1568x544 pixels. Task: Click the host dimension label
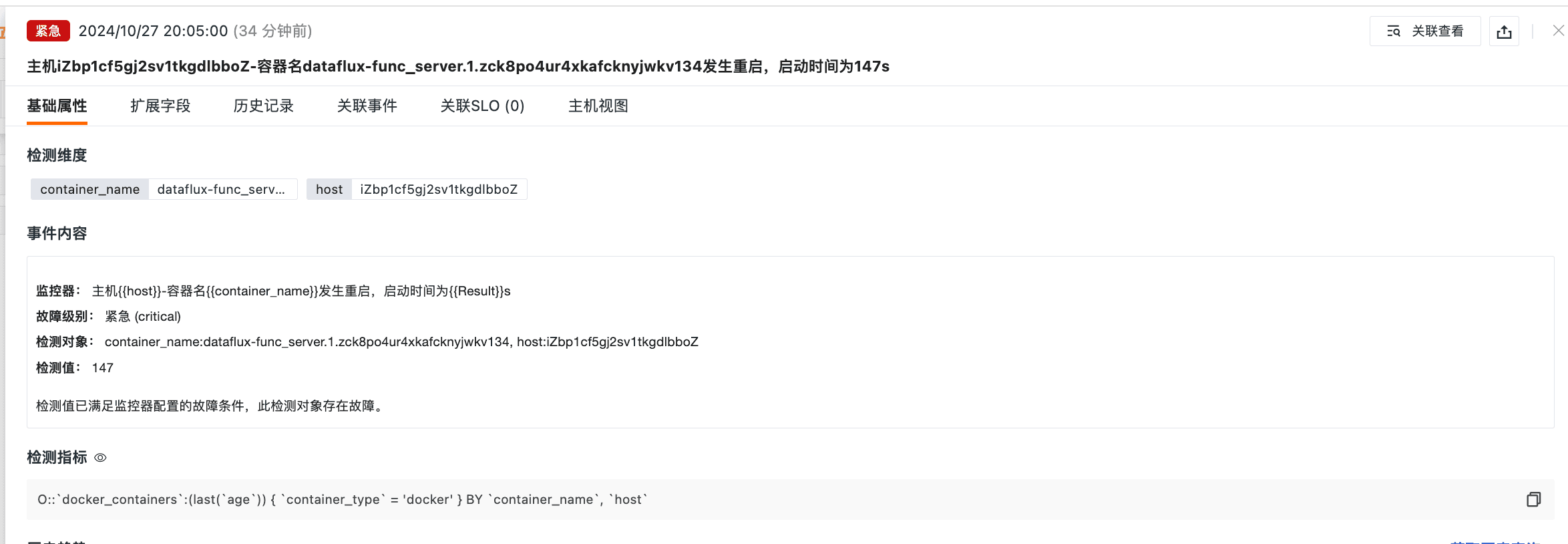click(x=329, y=189)
